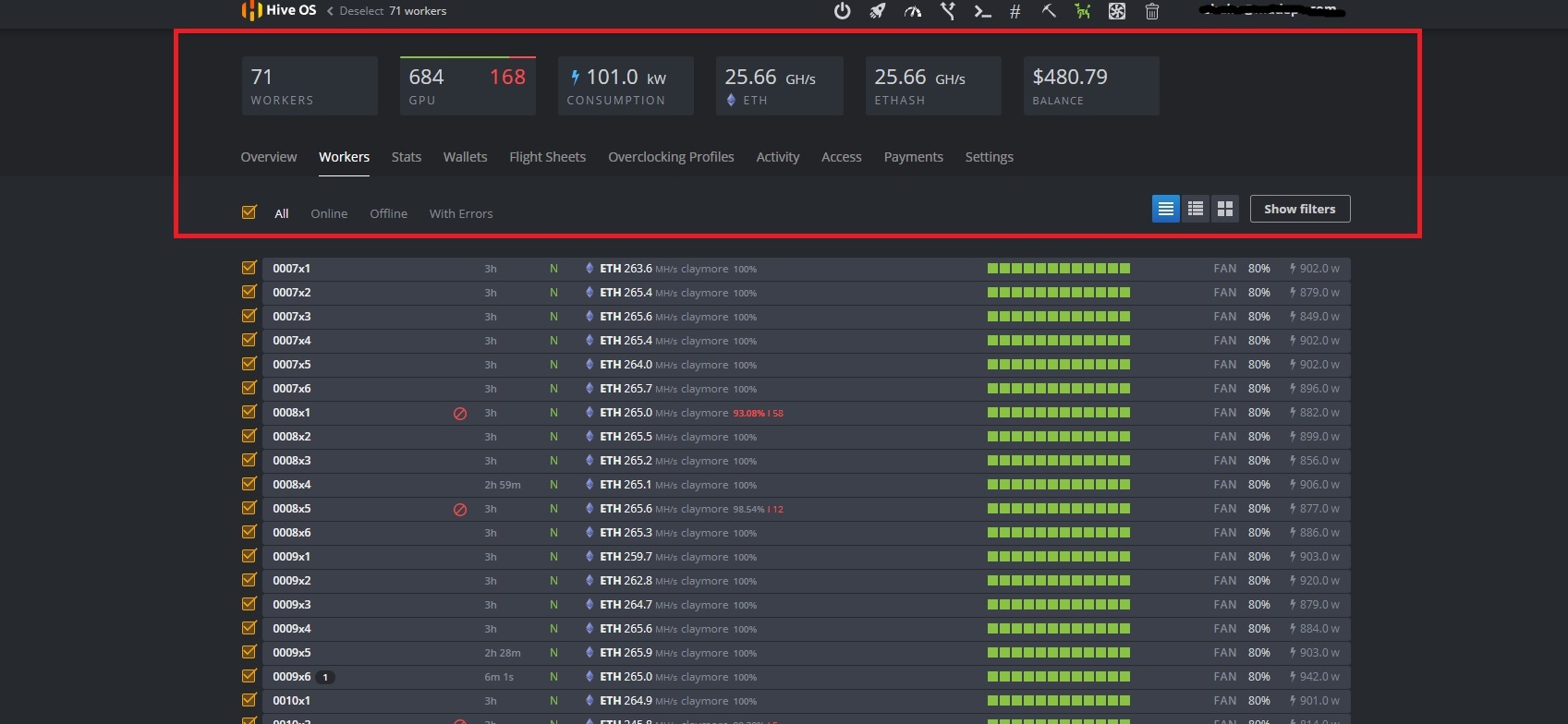Viewport: 1568px width, 724px height.
Task: Uncheck the checkbox for worker 0010x1
Action: [x=249, y=700]
